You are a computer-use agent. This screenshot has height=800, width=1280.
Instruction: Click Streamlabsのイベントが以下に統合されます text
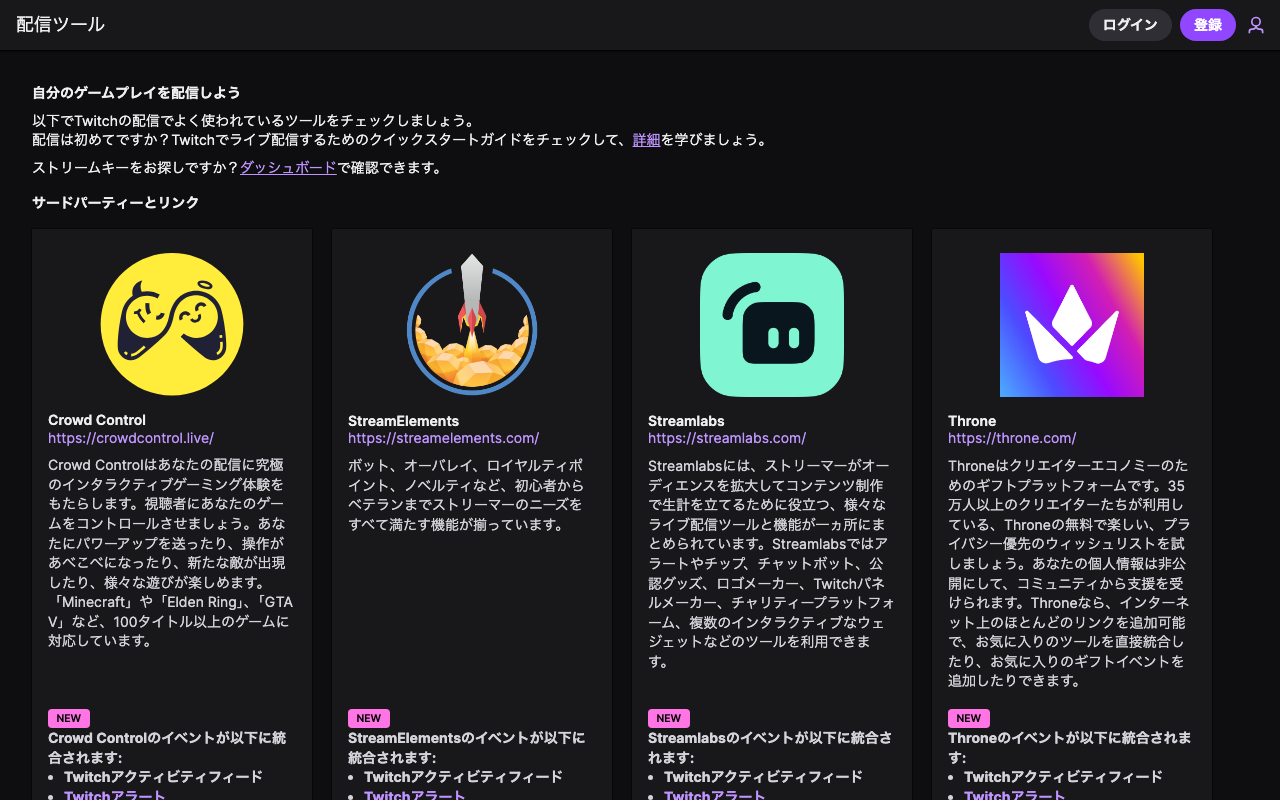click(770, 748)
